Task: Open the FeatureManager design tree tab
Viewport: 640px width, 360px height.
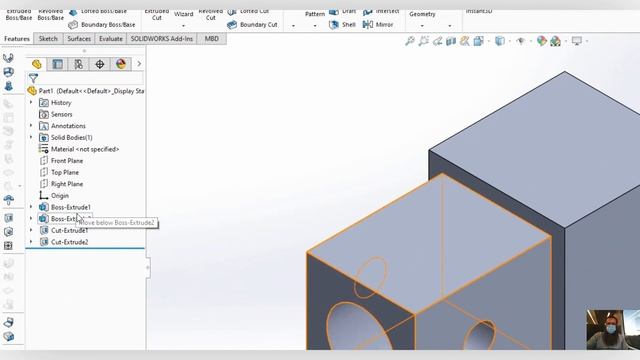Action: pyautogui.click(x=36, y=64)
